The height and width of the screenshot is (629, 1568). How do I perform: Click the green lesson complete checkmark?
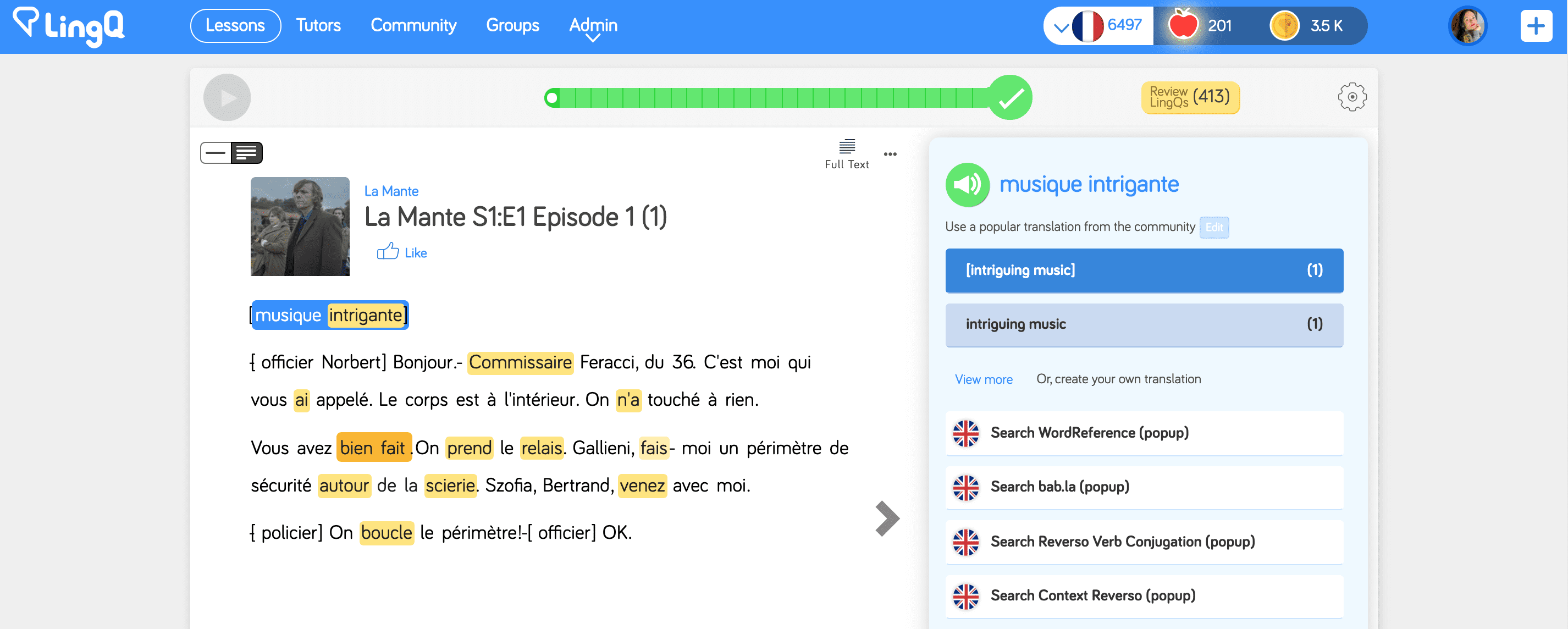click(x=1010, y=97)
